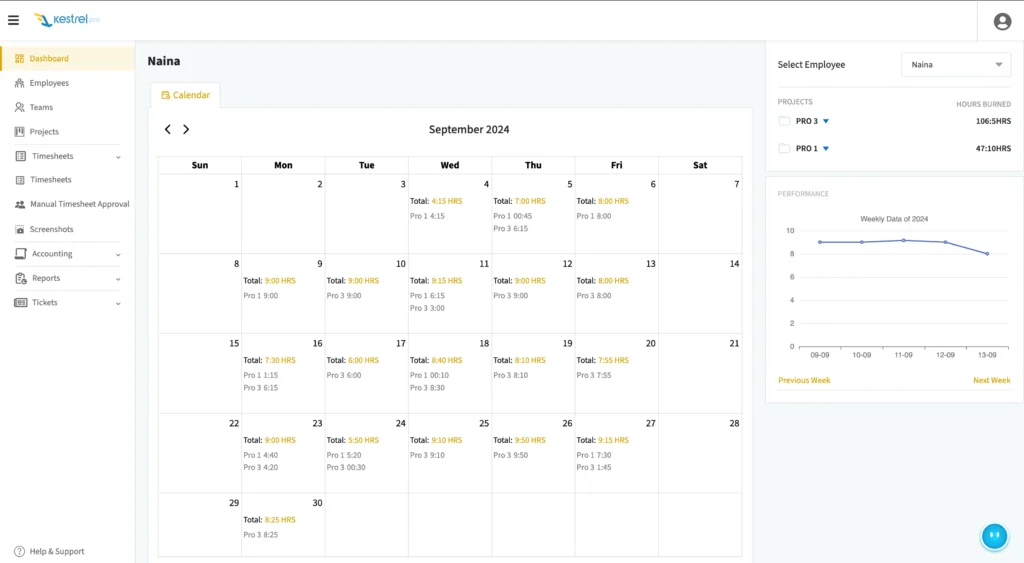This screenshot has height=563, width=1024.
Task: Check the PRO 3 project checkbox
Action: point(784,121)
